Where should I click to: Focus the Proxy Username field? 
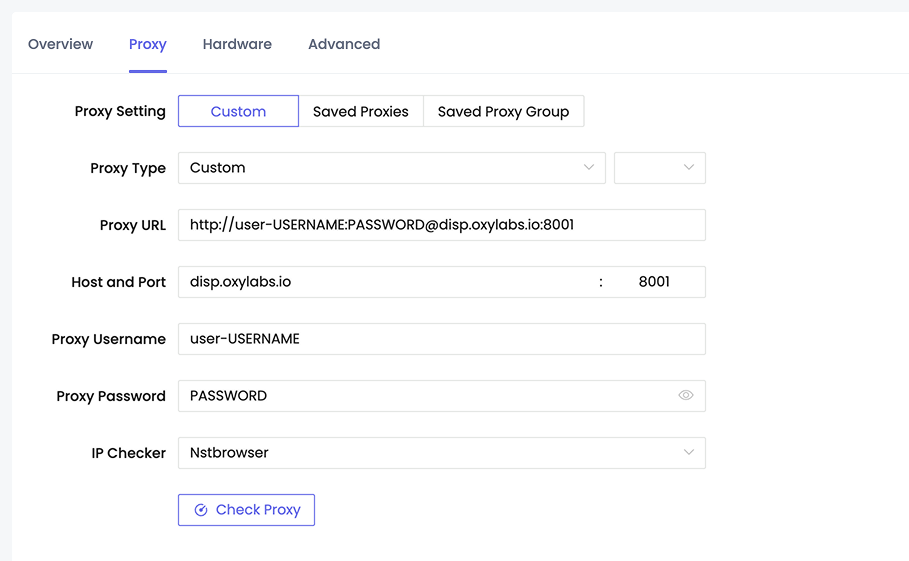click(440, 339)
